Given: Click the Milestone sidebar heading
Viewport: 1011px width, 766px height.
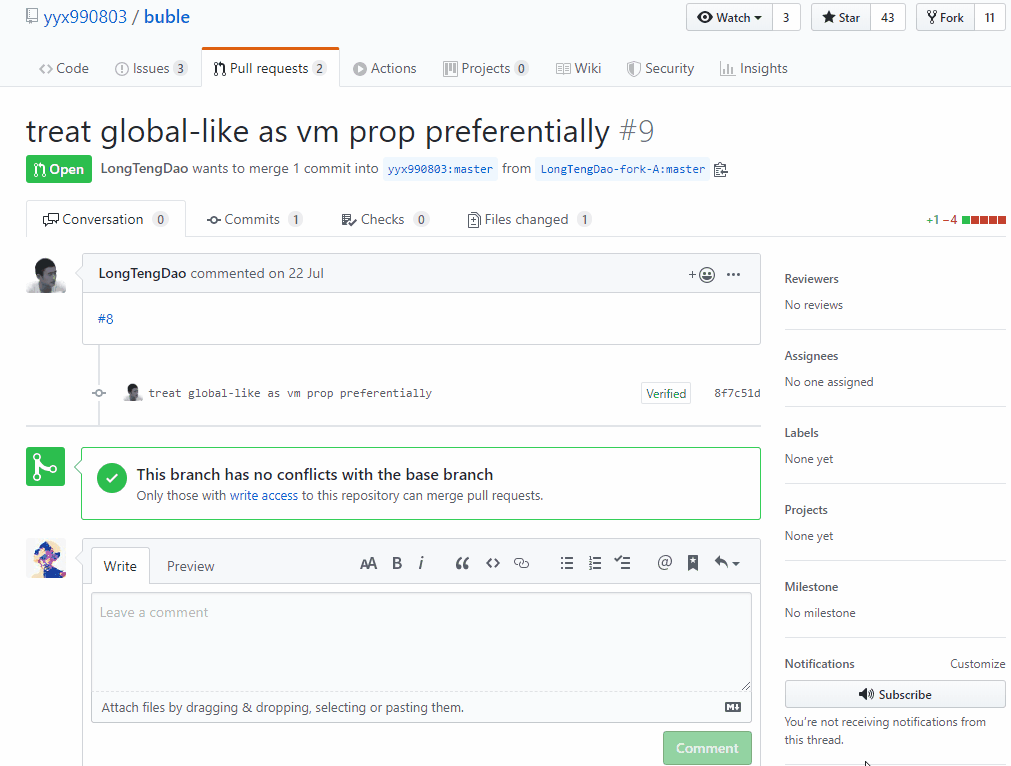Looking at the screenshot, I should click(x=811, y=587).
